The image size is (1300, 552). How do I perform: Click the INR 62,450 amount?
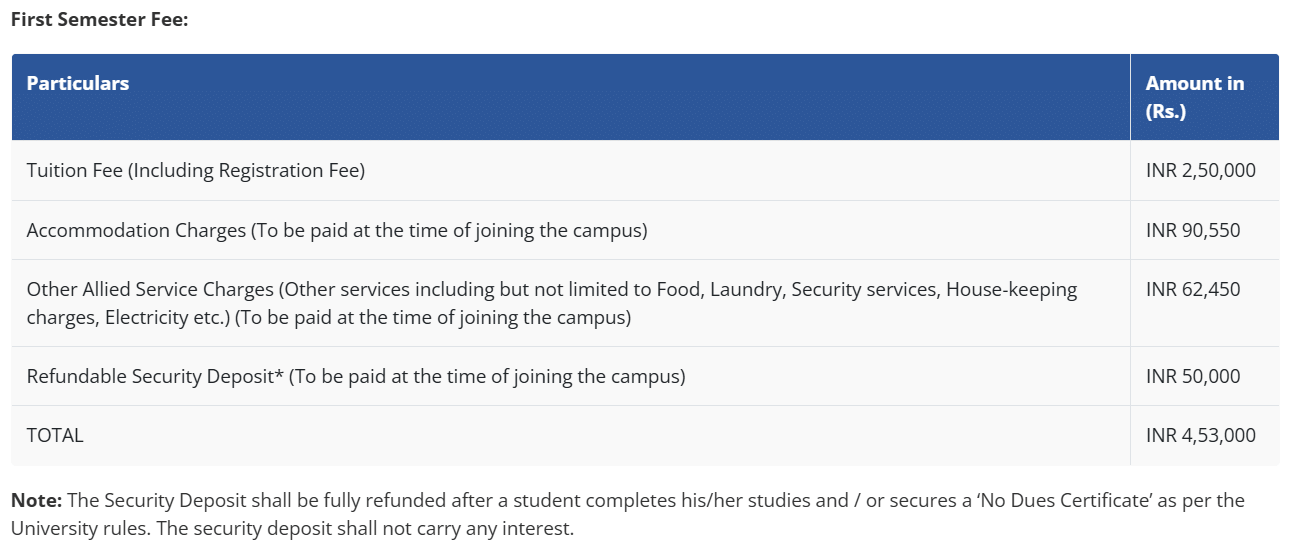coord(1192,290)
